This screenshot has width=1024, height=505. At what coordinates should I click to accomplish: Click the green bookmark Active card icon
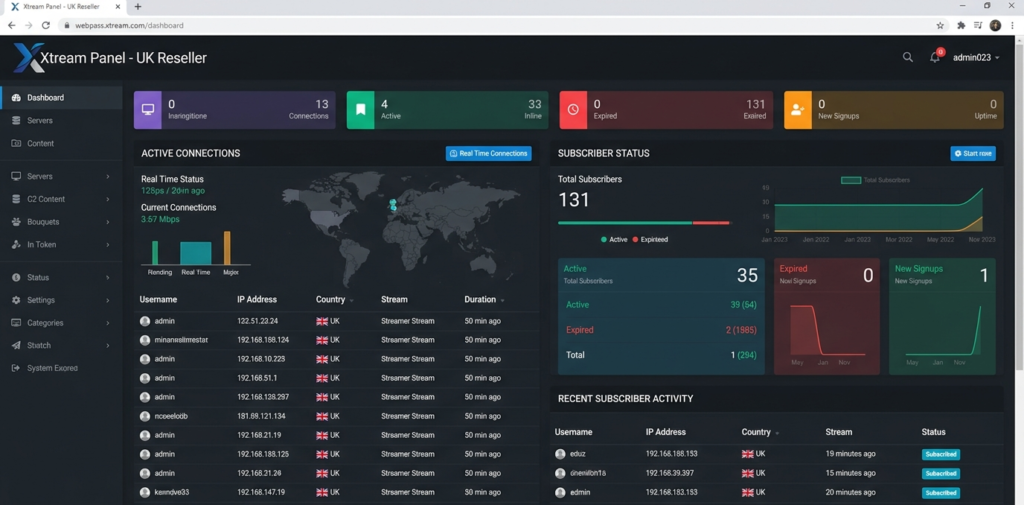[360, 110]
